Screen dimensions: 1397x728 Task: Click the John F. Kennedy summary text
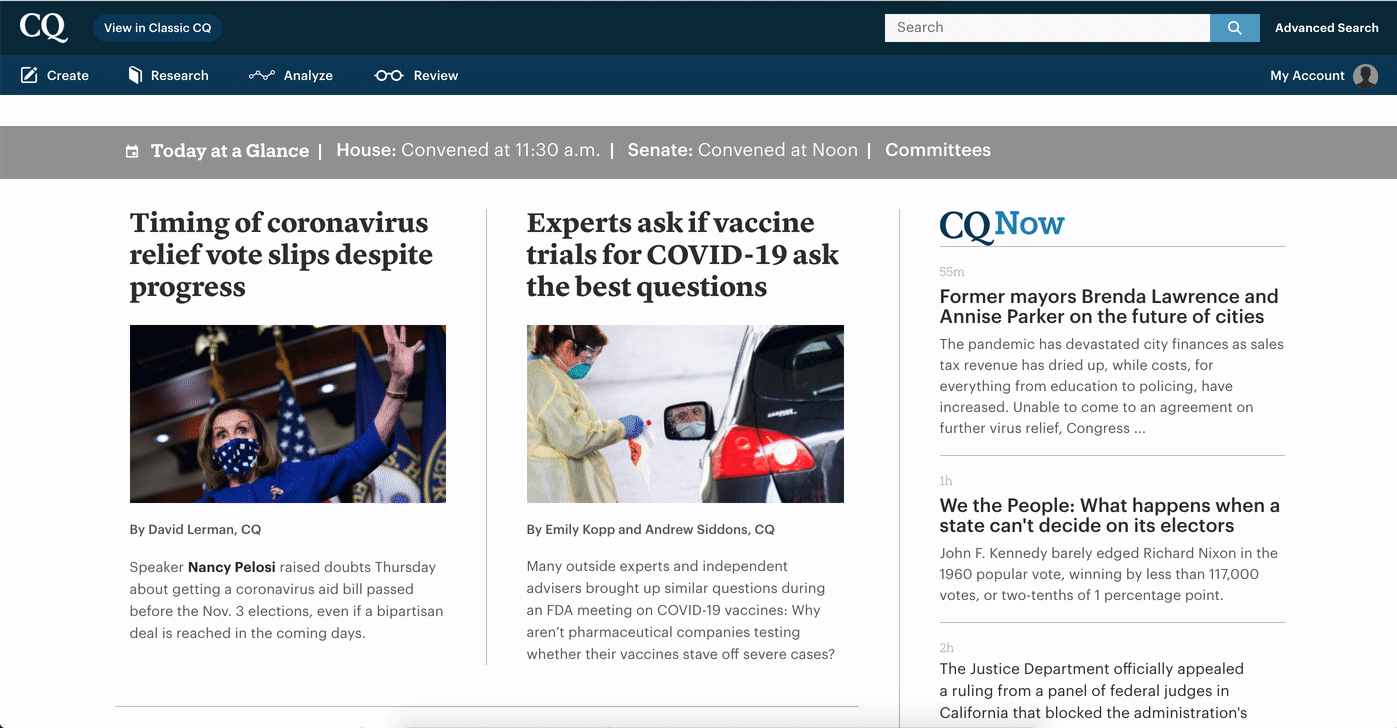click(x=1108, y=574)
